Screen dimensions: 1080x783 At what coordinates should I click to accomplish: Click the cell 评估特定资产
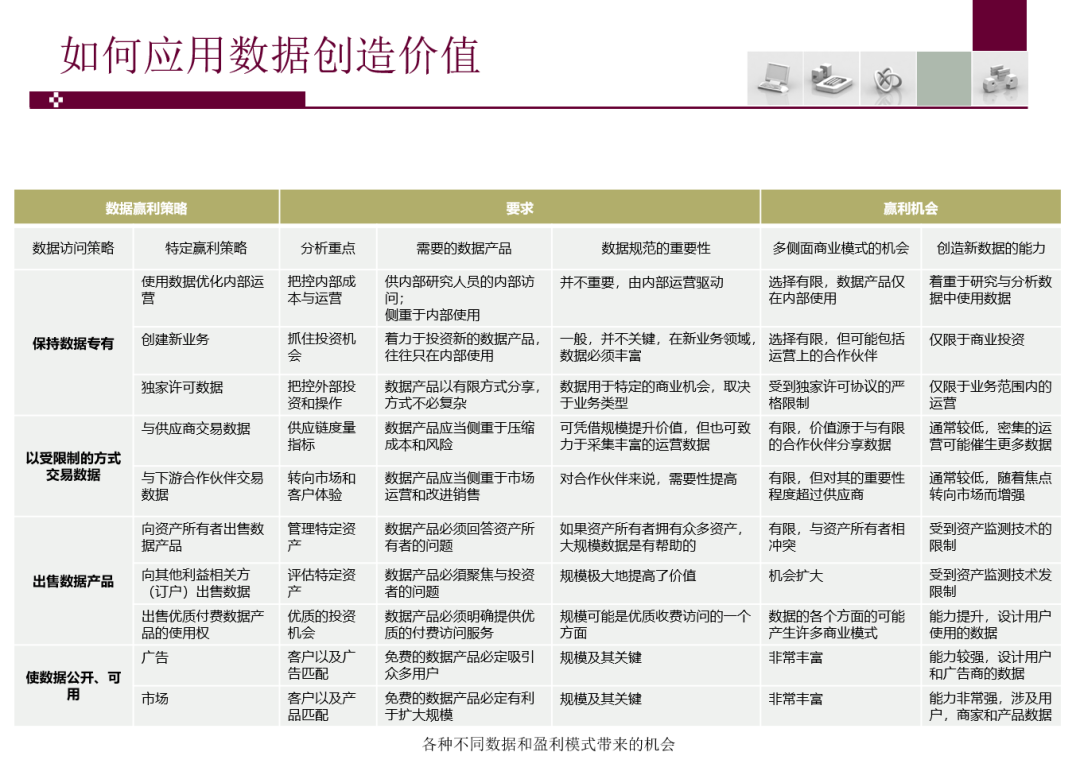328,583
